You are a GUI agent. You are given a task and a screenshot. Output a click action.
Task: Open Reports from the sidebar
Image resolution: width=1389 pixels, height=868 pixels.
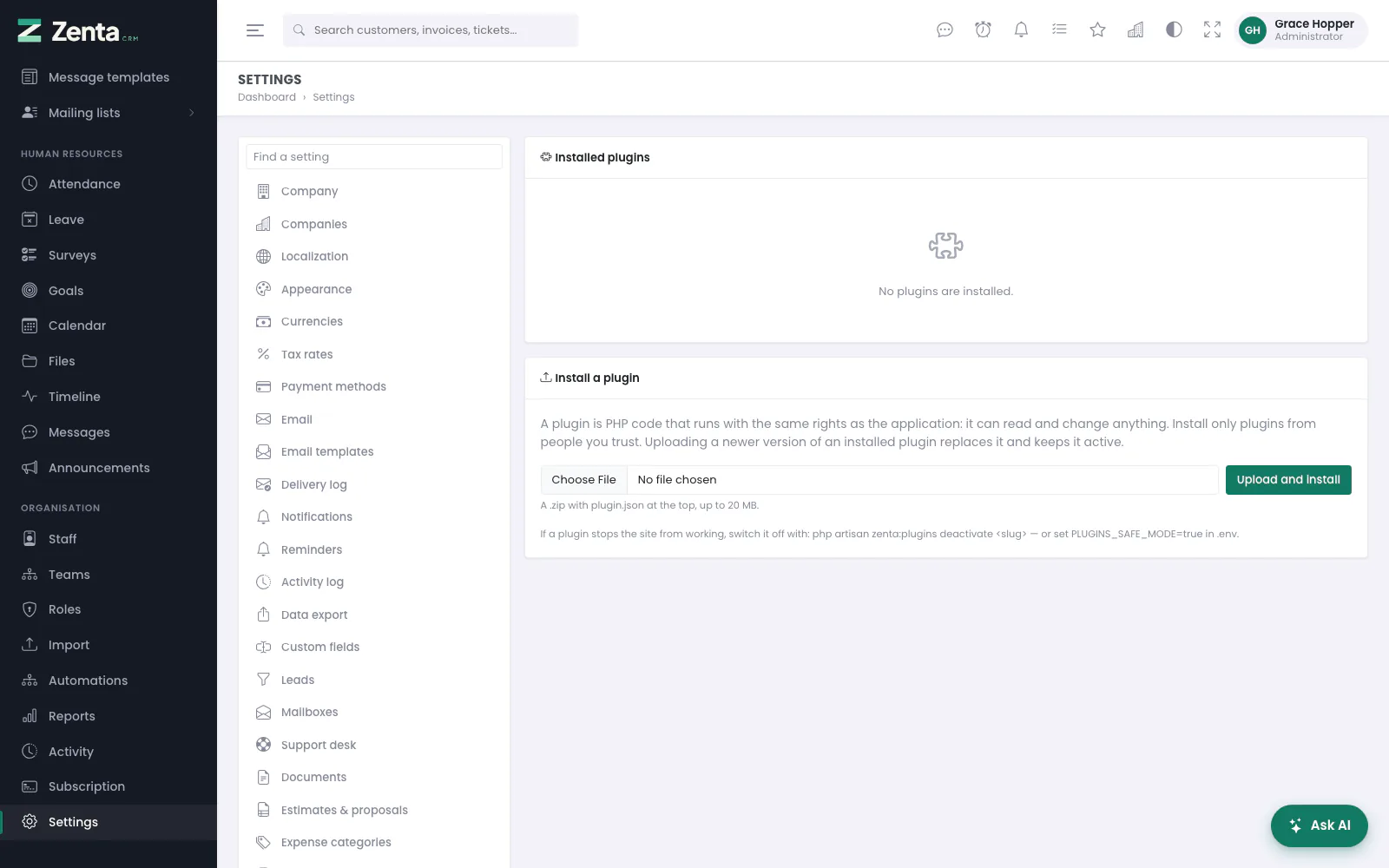tap(109, 716)
